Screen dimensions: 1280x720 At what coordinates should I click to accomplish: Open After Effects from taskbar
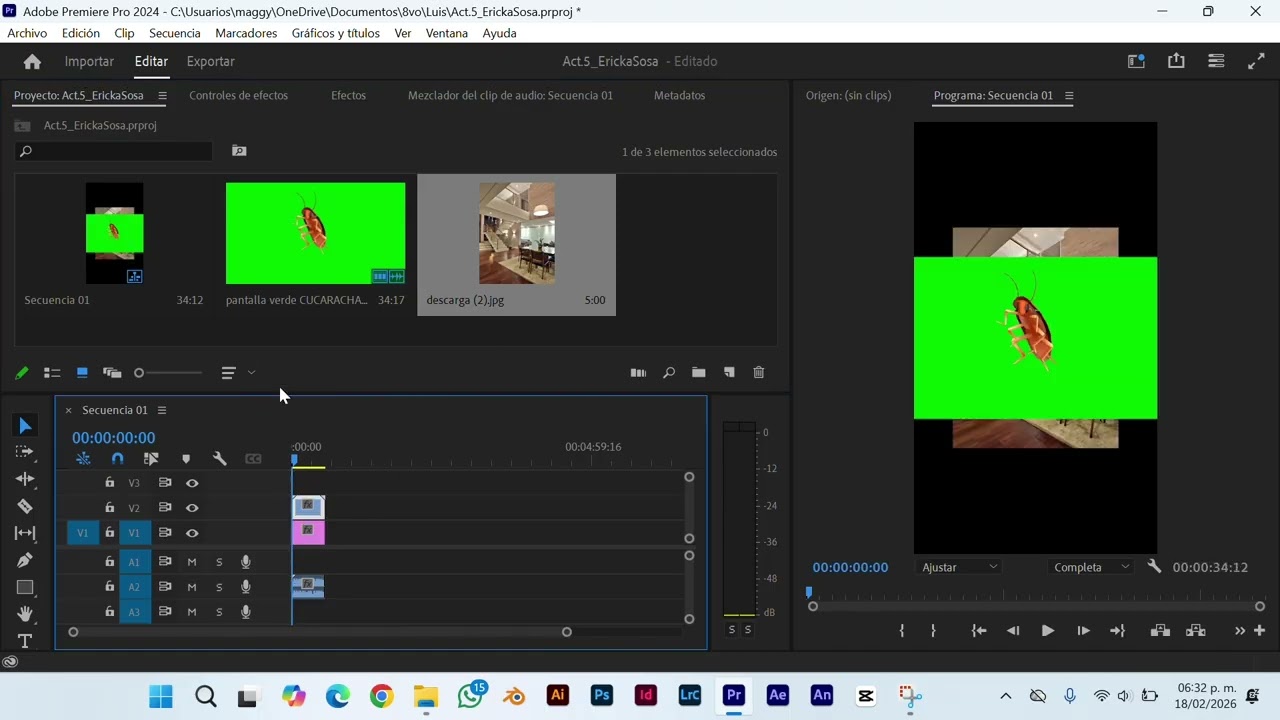(778, 696)
